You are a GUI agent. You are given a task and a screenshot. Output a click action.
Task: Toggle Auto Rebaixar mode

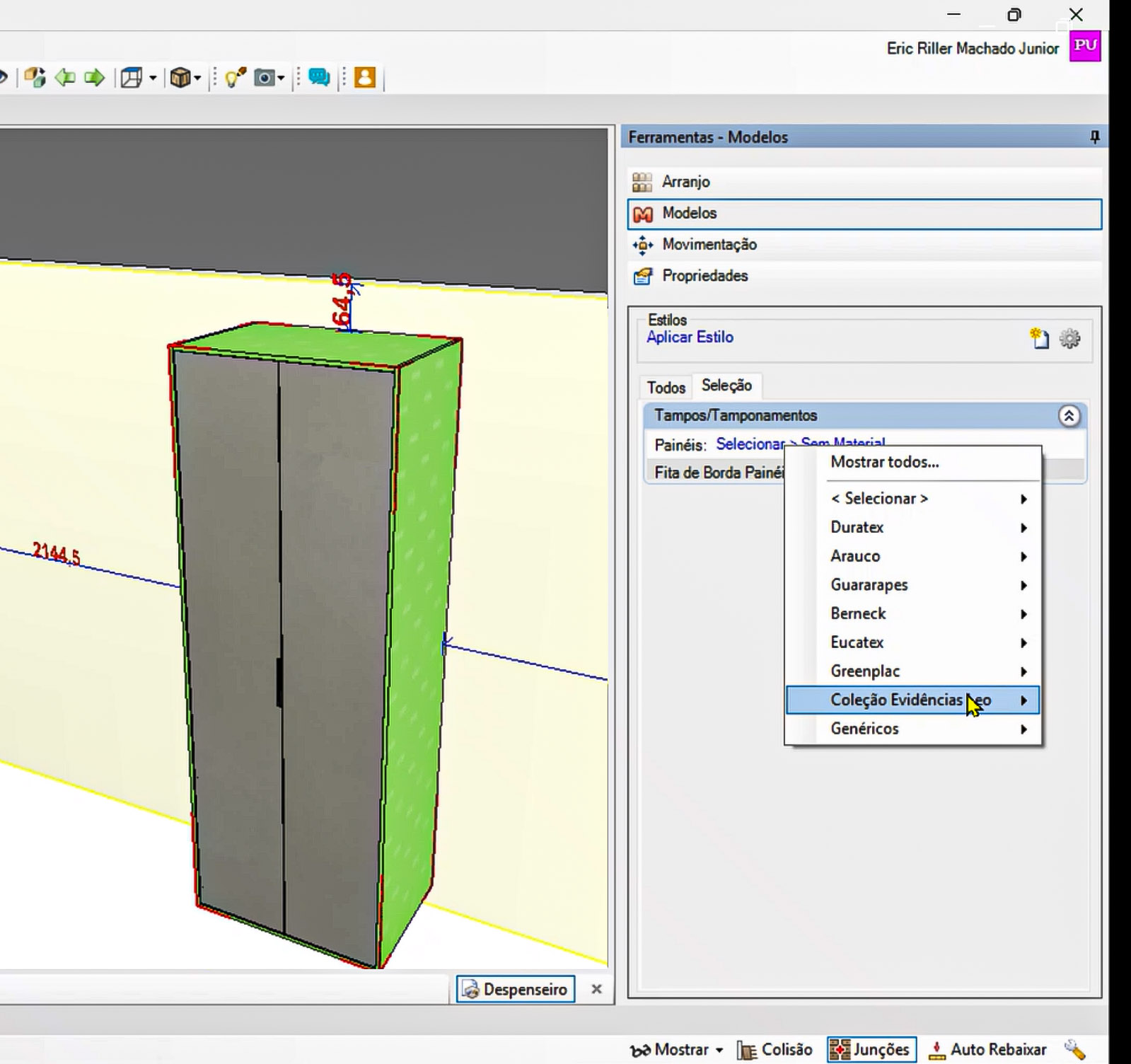point(987,1049)
